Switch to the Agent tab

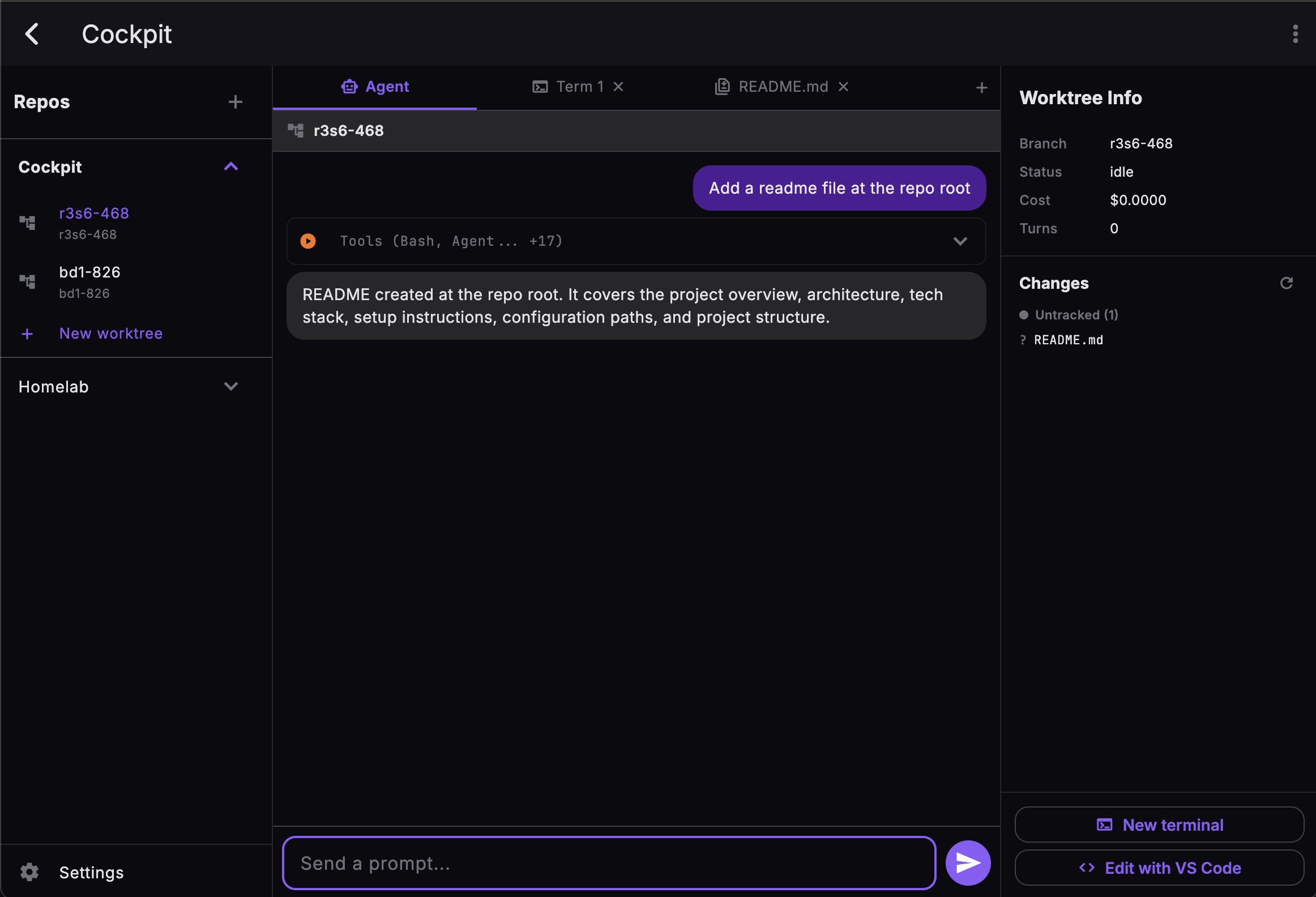click(375, 87)
